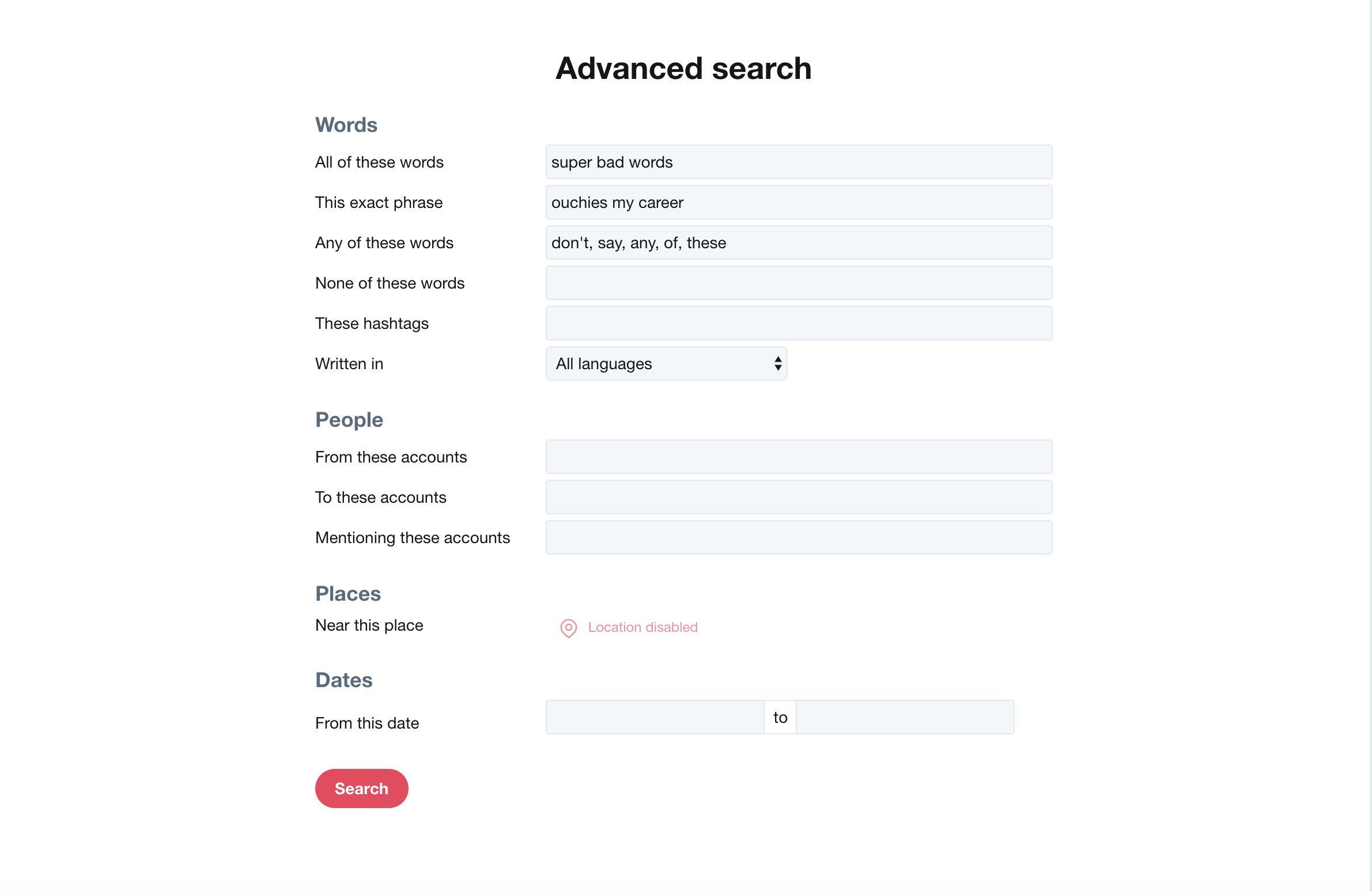Click To these accounts input field

click(x=799, y=497)
